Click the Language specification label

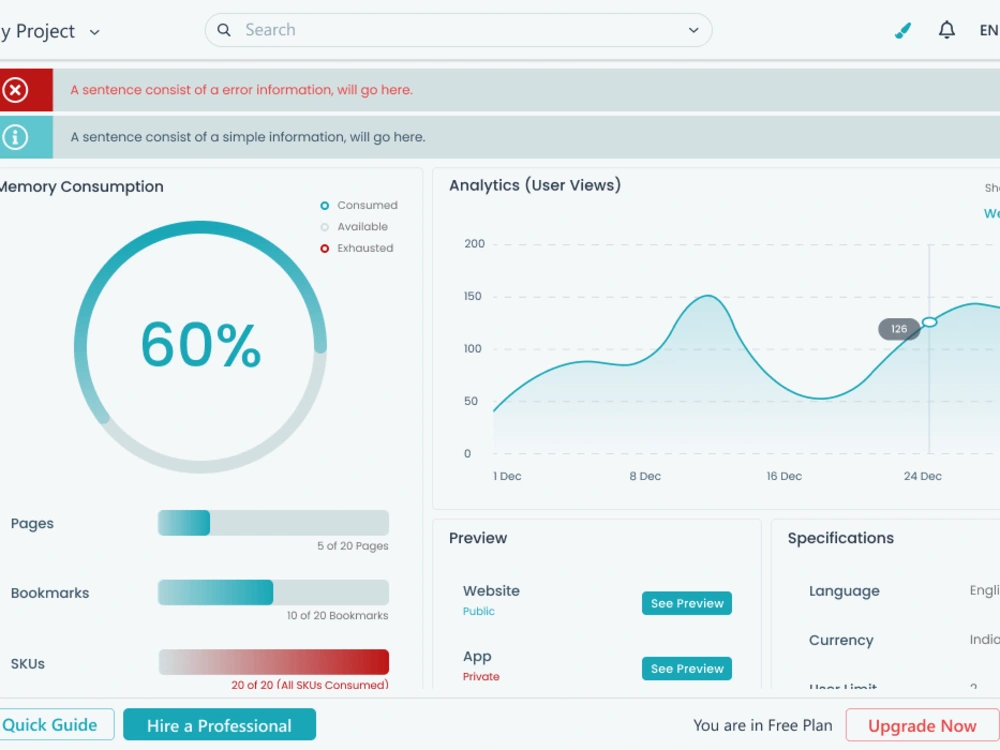point(844,591)
